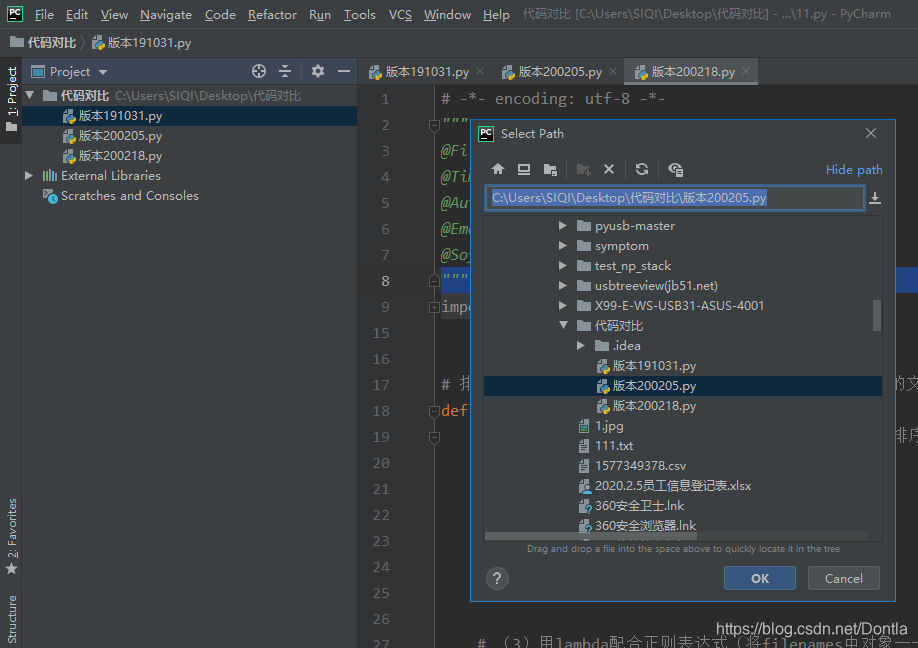
Task: Select Project Directory icon in dialog toolbar
Action: pos(550,169)
